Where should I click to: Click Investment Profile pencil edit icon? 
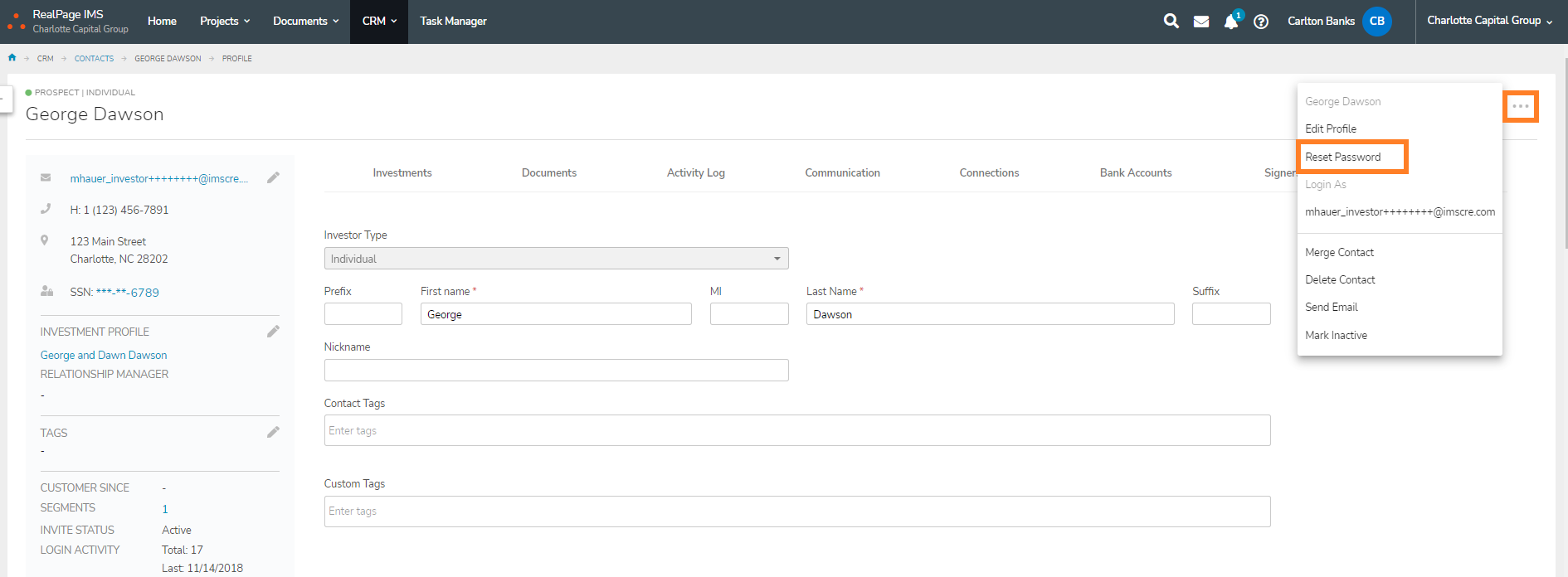[x=273, y=332]
